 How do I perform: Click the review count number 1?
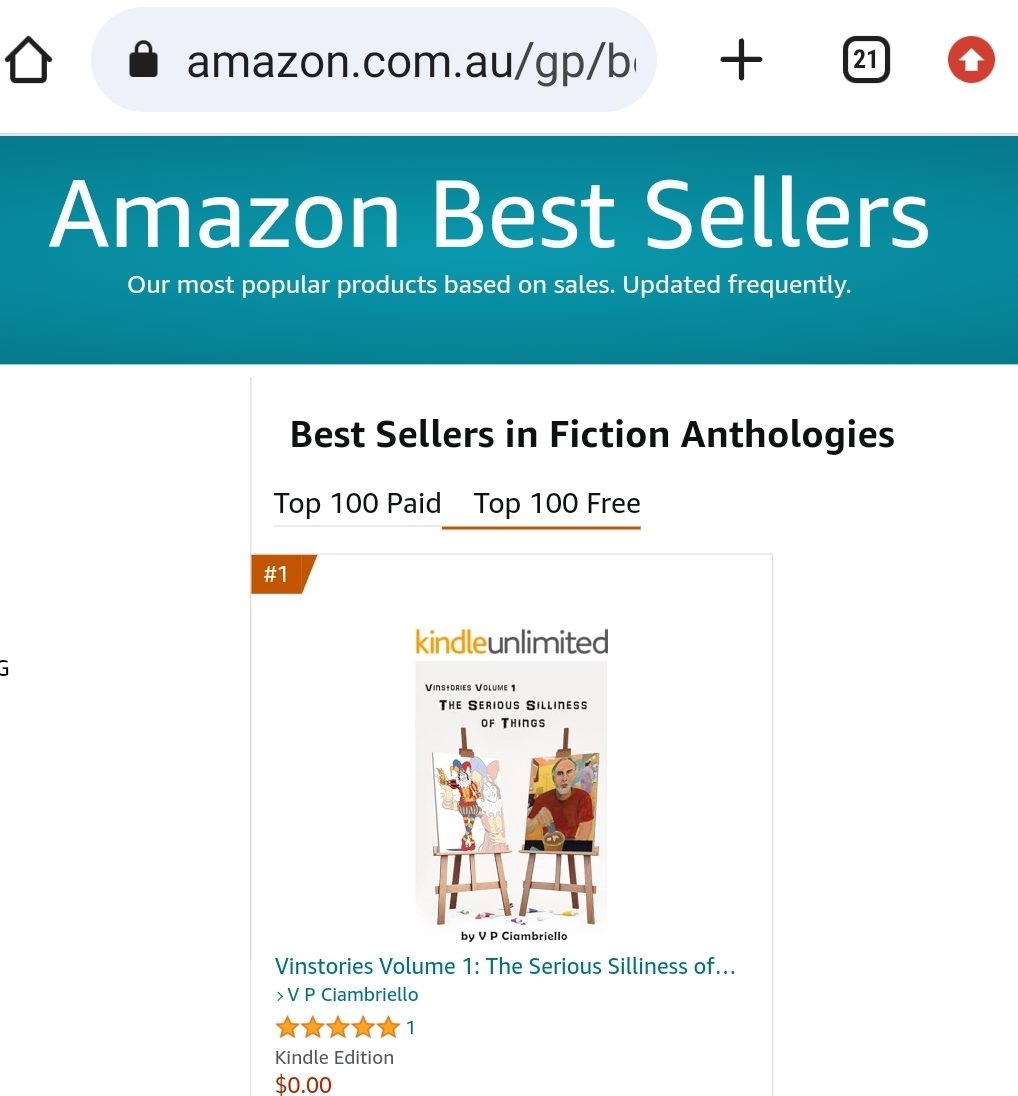[x=410, y=1027]
